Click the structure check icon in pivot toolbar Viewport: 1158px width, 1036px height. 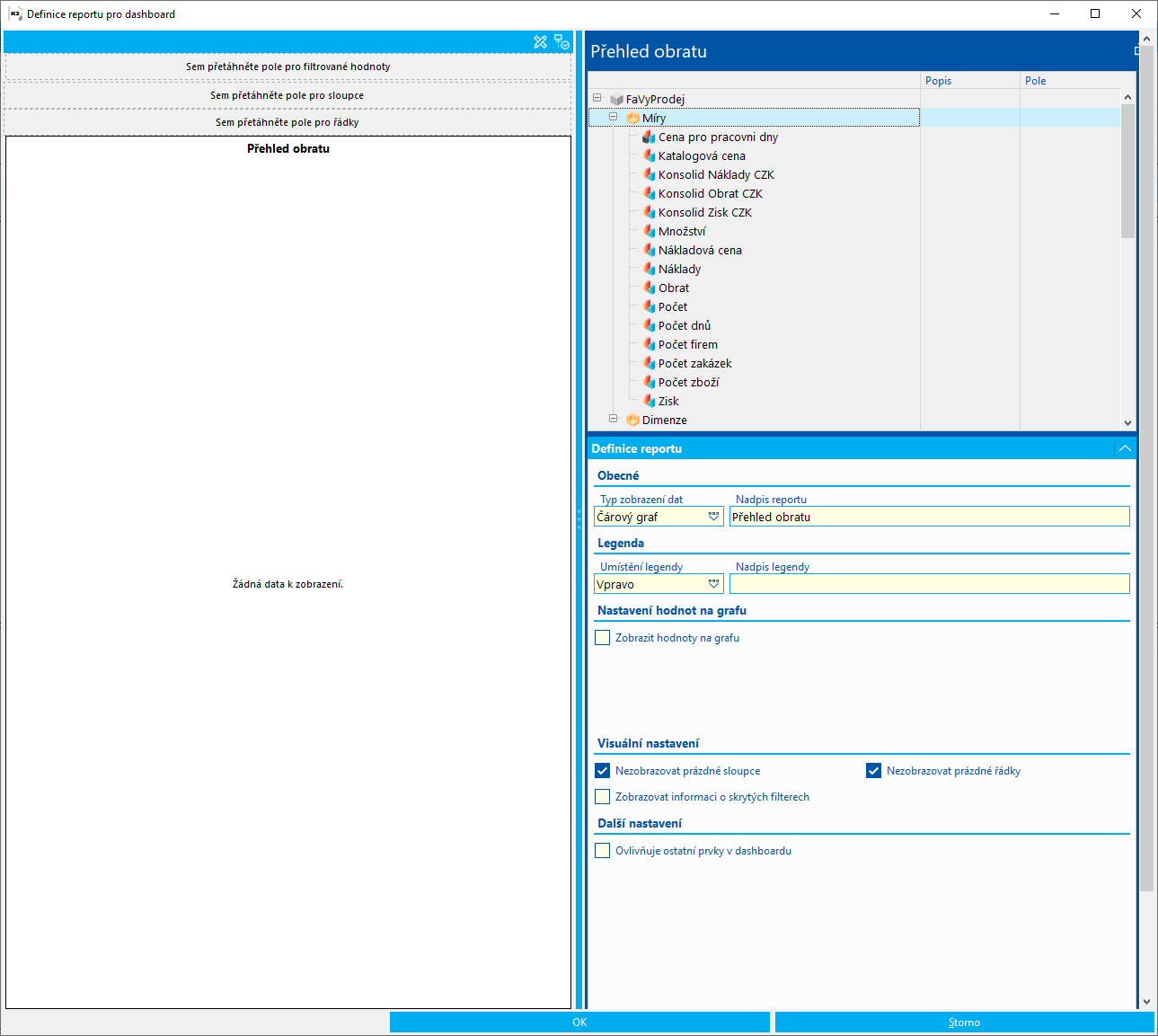(x=561, y=42)
